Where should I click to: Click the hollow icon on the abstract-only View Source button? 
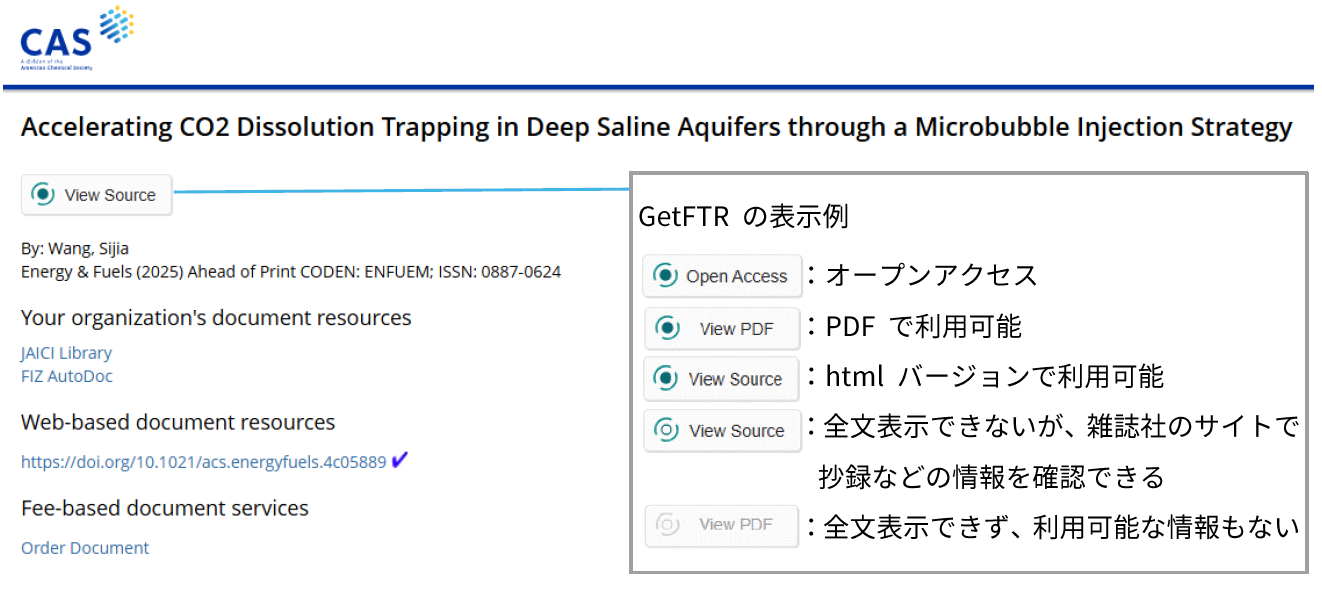(x=665, y=431)
